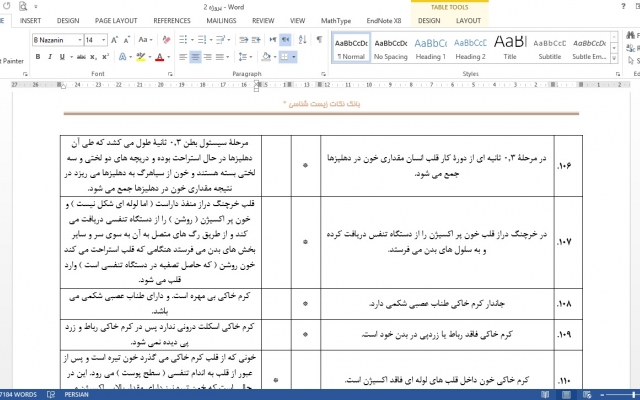Switch to Read Mode view

545,395
